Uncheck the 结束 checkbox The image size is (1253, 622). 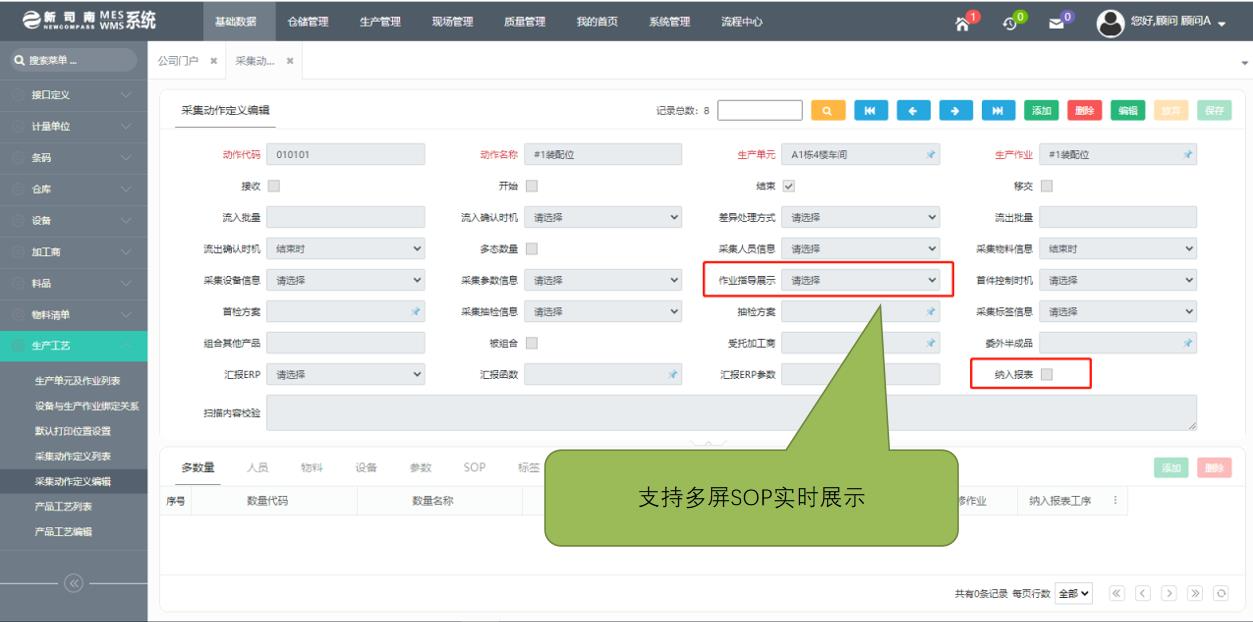pyautogui.click(x=788, y=186)
